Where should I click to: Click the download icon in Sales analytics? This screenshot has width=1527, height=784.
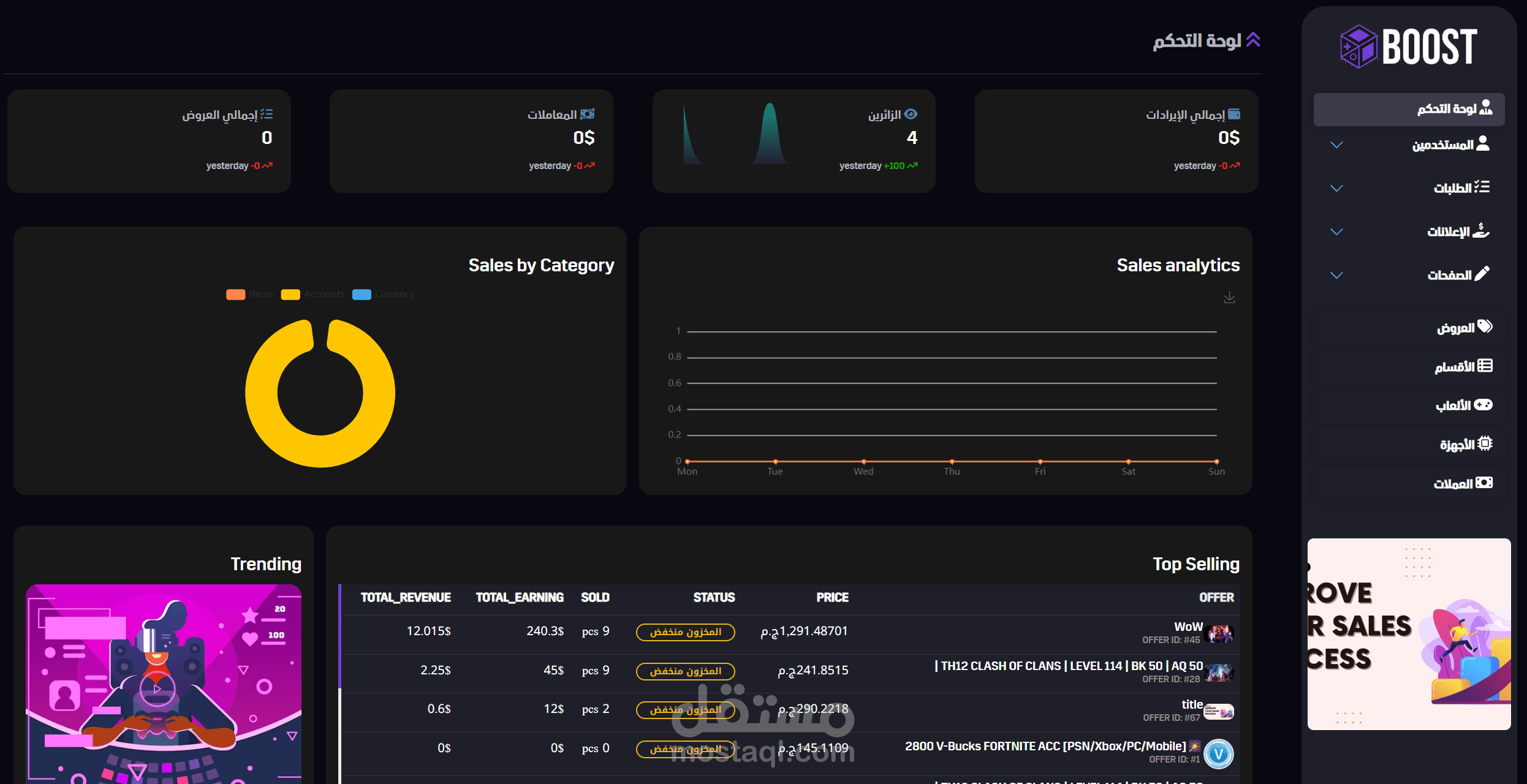(1229, 298)
